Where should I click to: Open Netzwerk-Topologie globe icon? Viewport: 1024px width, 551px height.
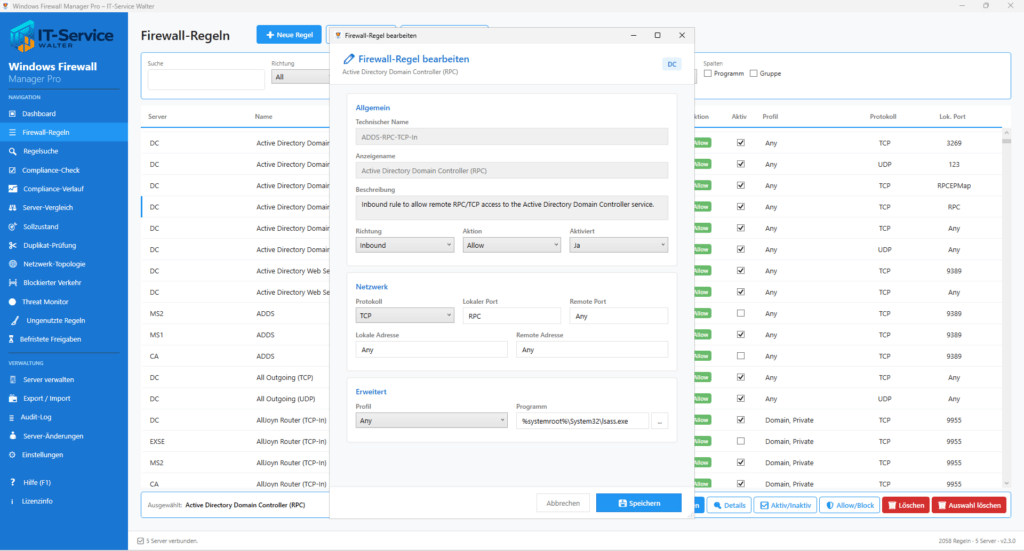tap(12, 264)
